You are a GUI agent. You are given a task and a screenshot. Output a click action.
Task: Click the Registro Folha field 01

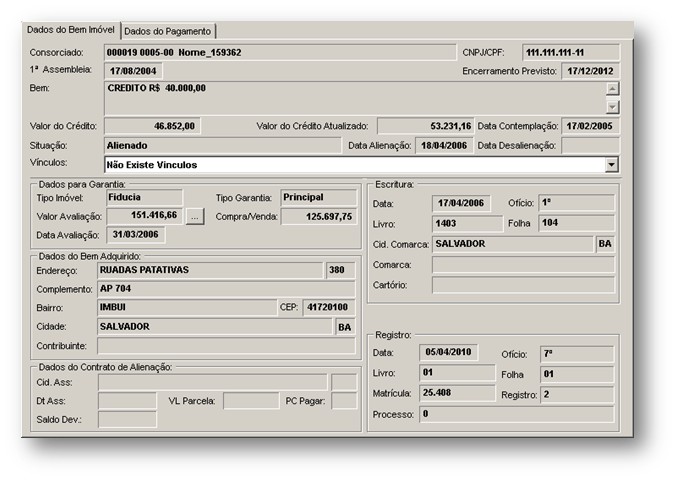click(577, 374)
